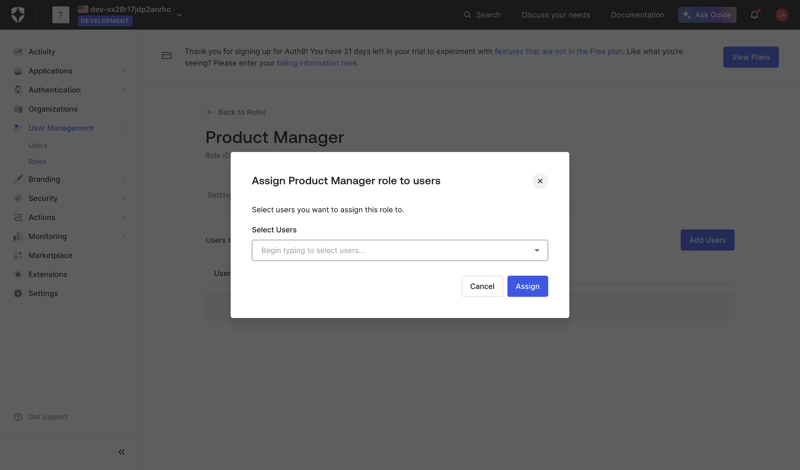Click the back arrow beside Back to Roles

click(209, 112)
